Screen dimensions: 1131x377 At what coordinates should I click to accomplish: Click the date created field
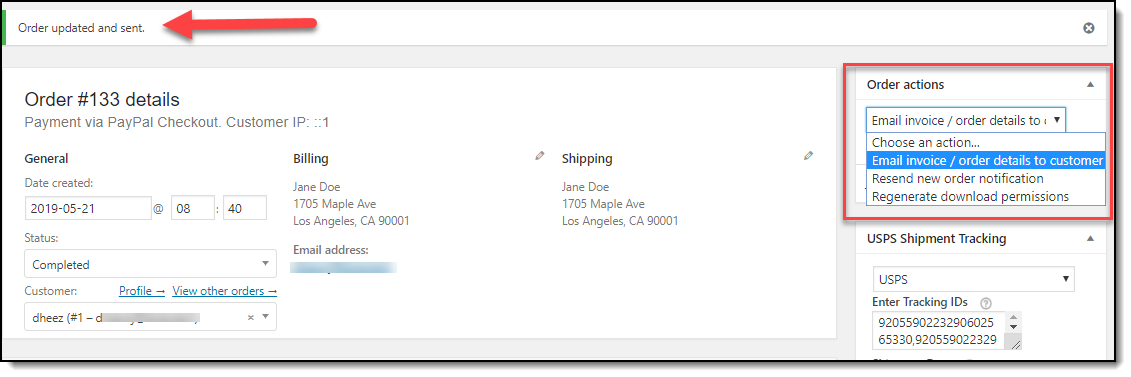(88, 208)
